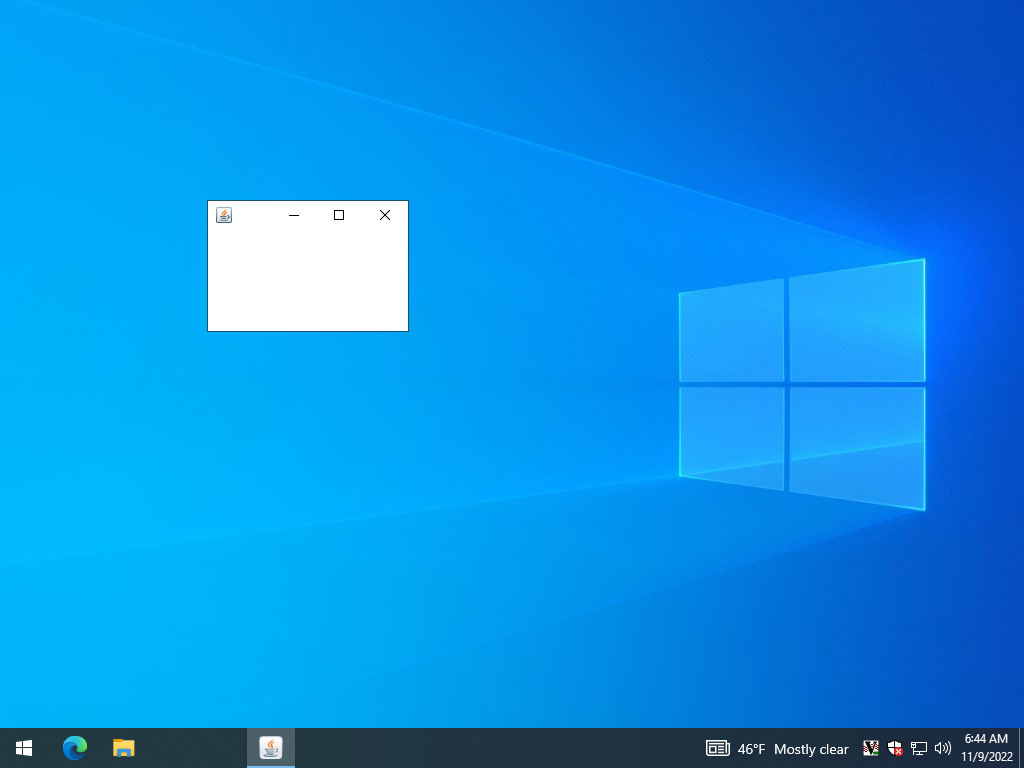This screenshot has width=1024, height=768.
Task: Open File Explorer from the taskbar
Action: coord(123,748)
